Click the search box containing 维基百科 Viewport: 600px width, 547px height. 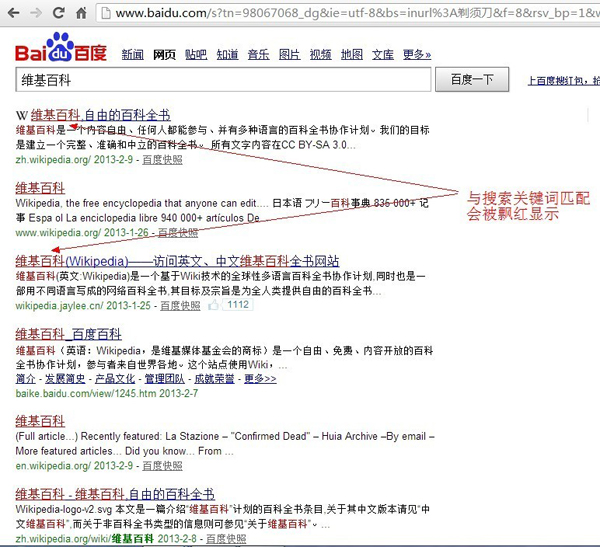pyautogui.click(x=220, y=79)
